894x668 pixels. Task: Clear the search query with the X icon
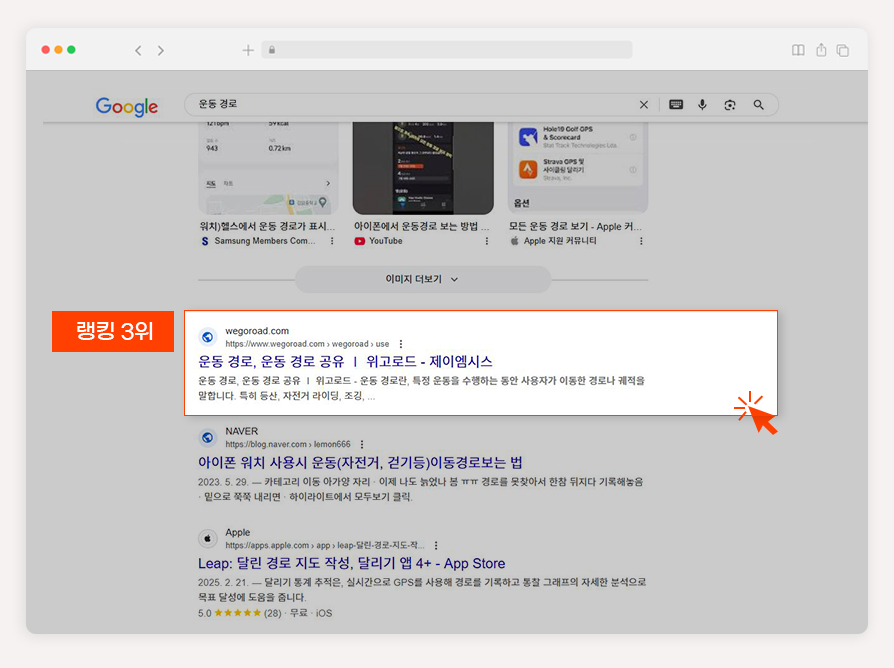click(x=644, y=104)
